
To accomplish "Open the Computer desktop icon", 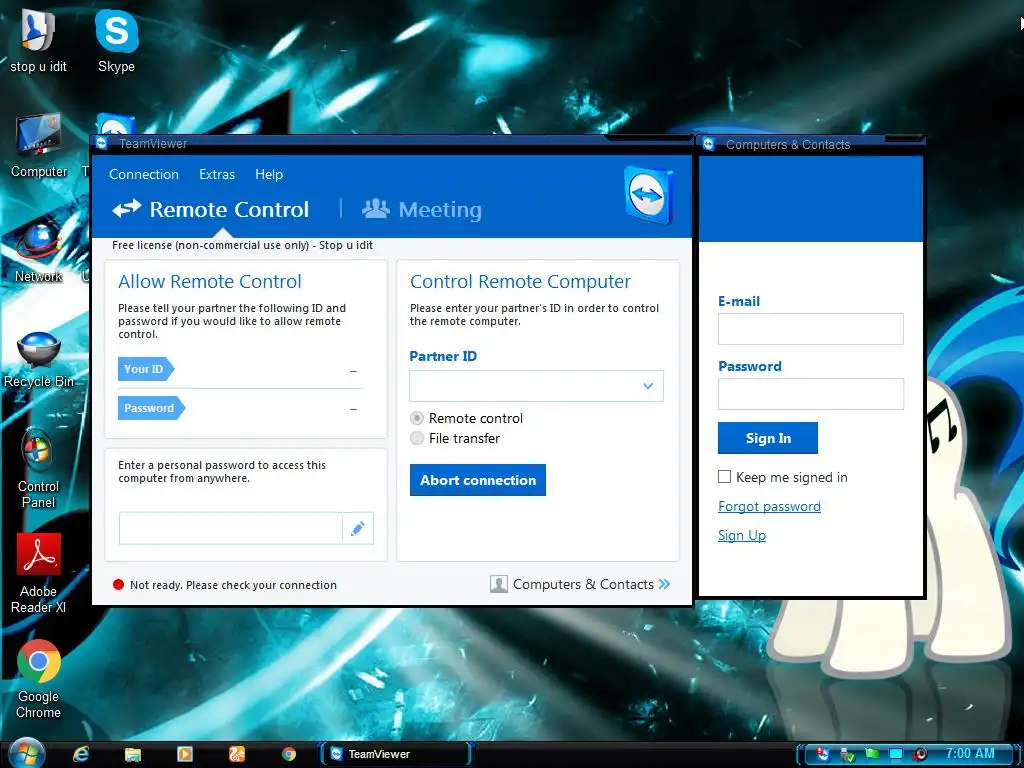I will click(x=39, y=146).
